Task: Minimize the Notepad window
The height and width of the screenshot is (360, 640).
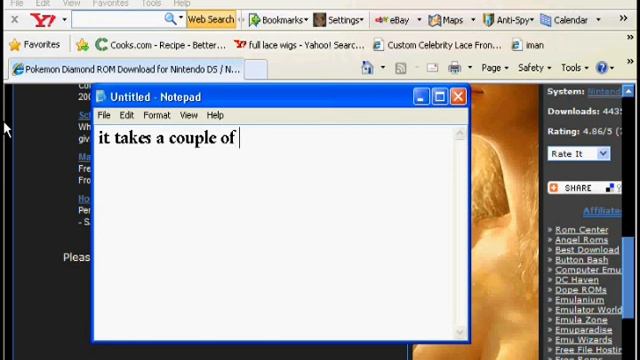Action: tap(421, 97)
